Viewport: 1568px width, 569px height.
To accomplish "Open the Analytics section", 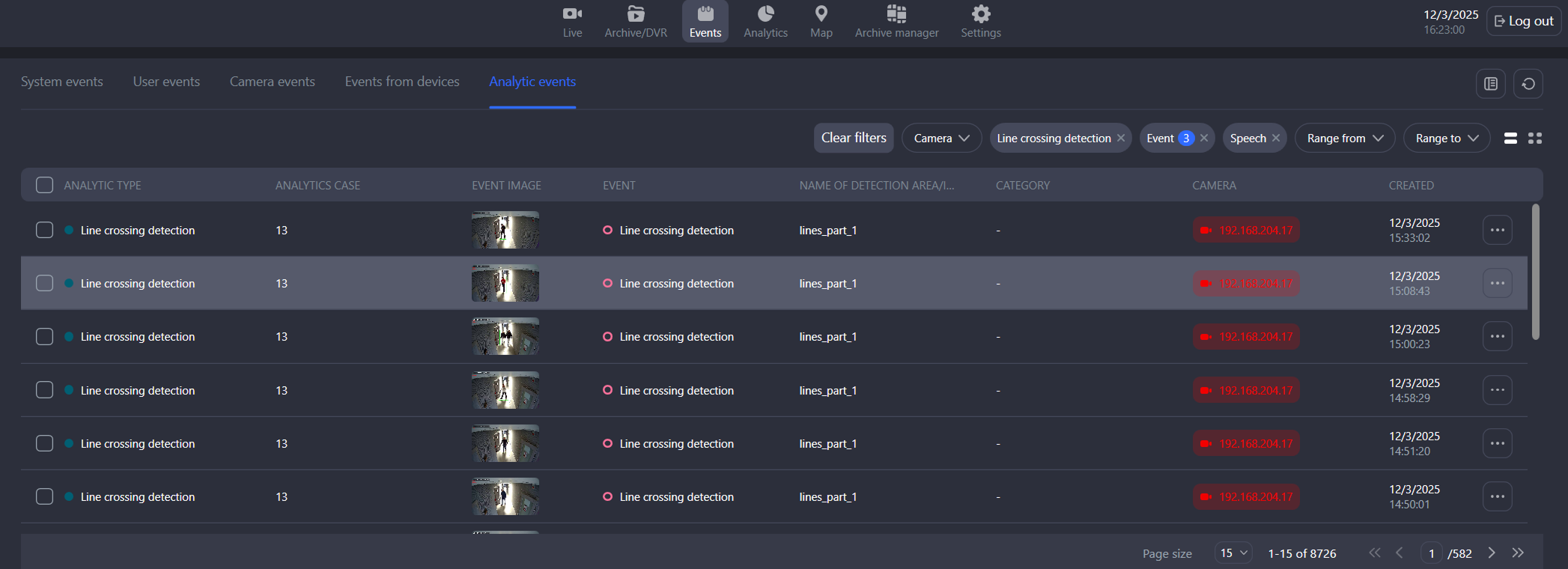I will pyautogui.click(x=765, y=22).
